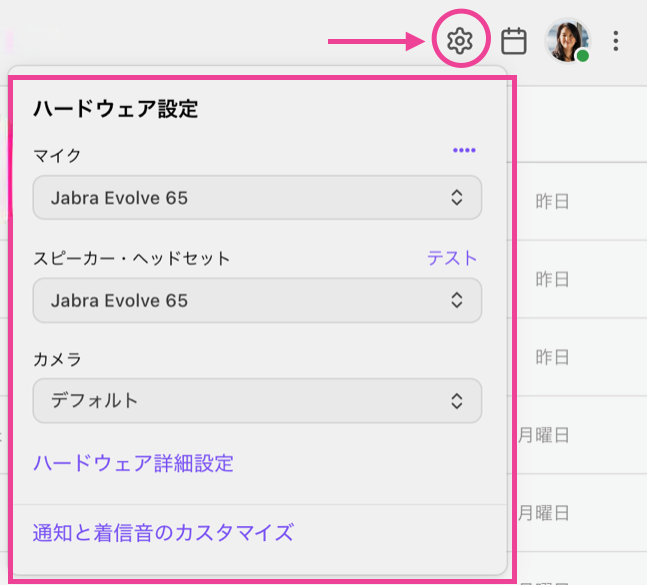Select the topmost 昨日 list row
647x585 pixels.
[553, 201]
